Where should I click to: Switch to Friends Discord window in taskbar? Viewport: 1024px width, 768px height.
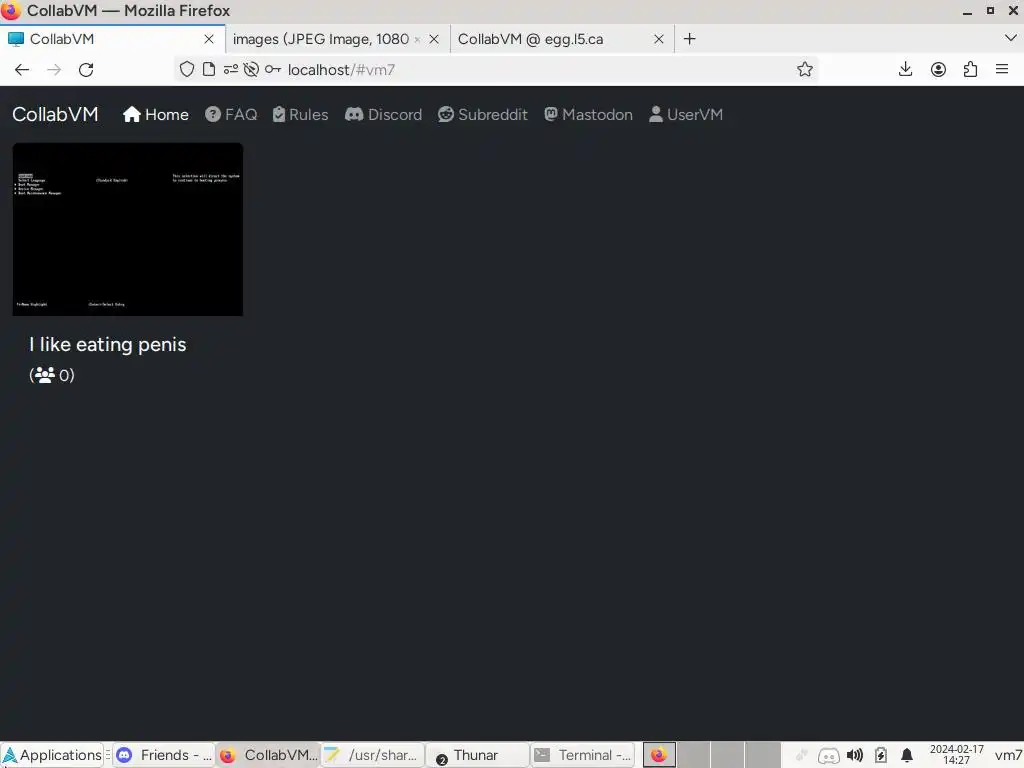(x=163, y=755)
